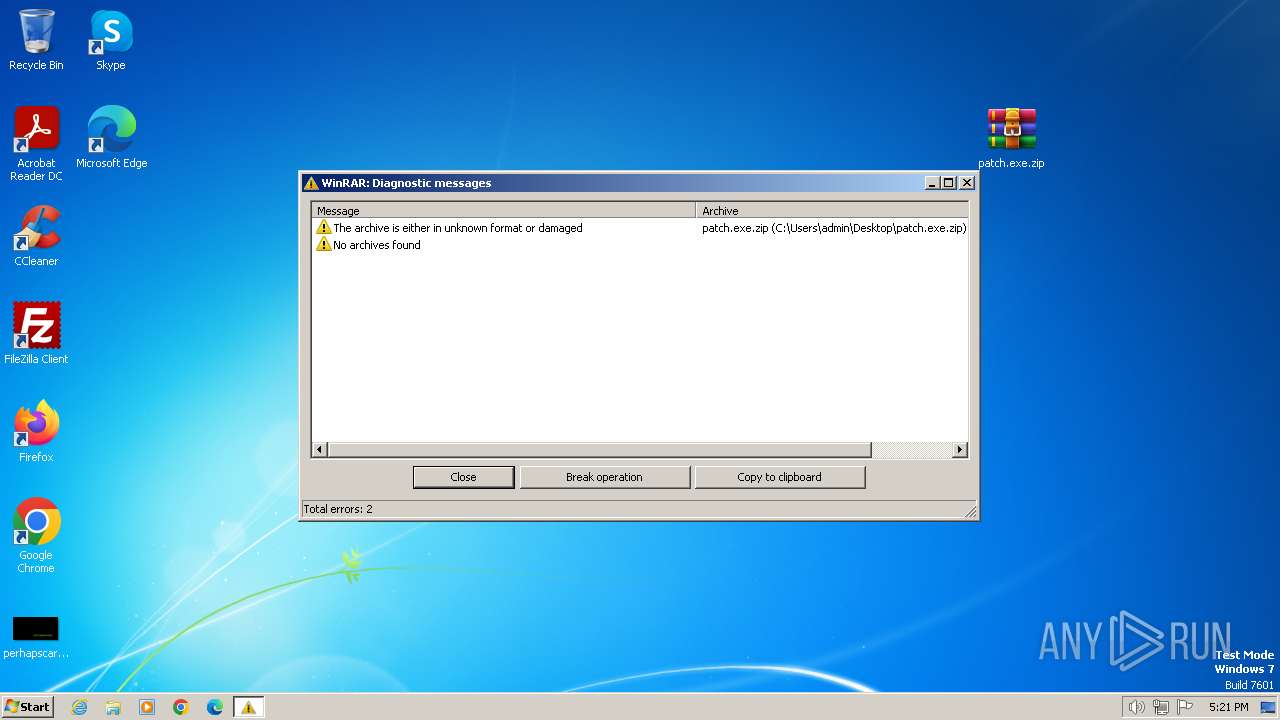Open the Microsoft Edge desktop shortcut
The image size is (1280, 720).
111,138
